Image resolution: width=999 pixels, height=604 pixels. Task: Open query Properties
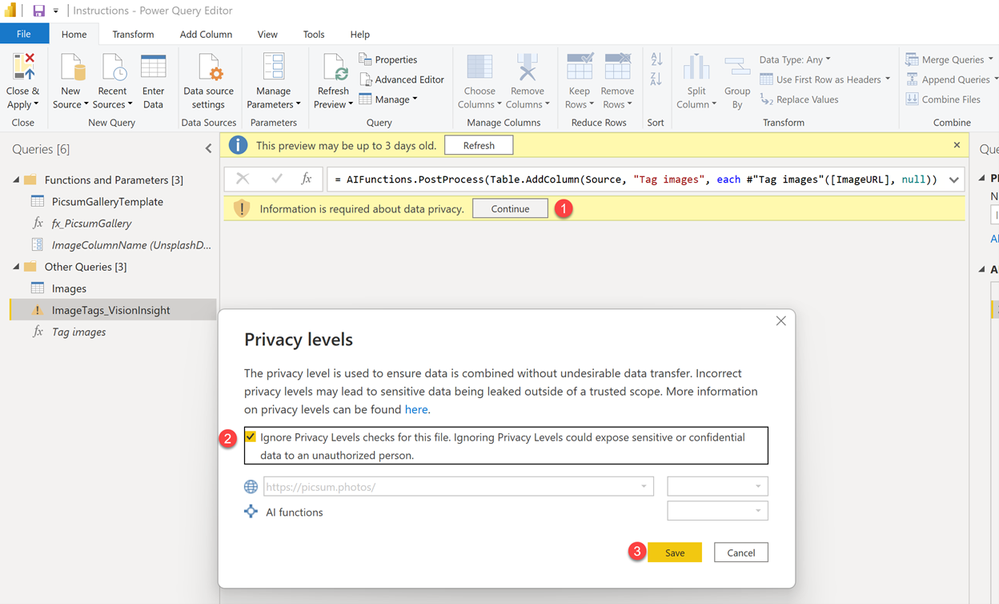388,59
